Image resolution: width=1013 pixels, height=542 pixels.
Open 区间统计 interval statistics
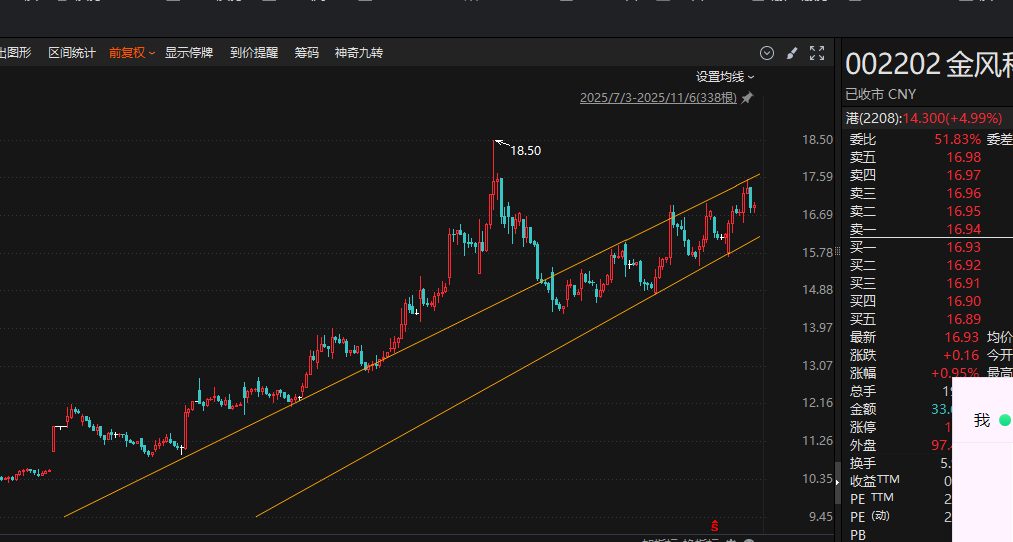pos(72,53)
